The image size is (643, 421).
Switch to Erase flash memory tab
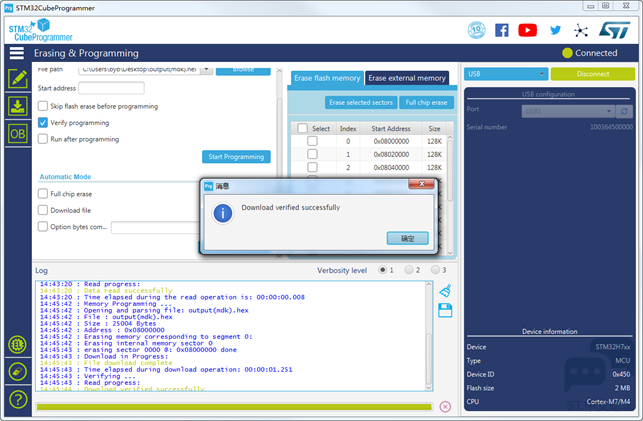tap(327, 78)
